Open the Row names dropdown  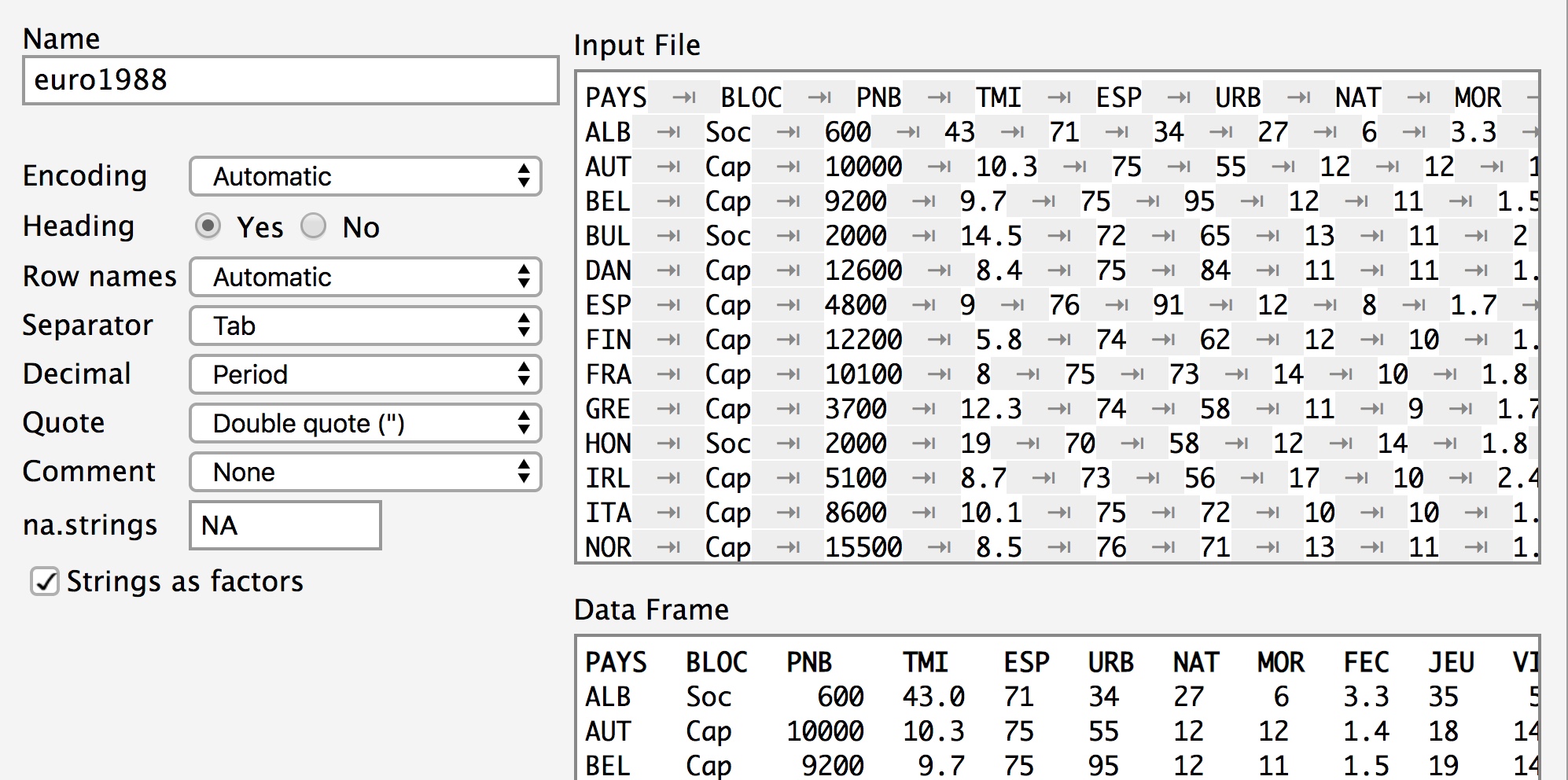[365, 277]
